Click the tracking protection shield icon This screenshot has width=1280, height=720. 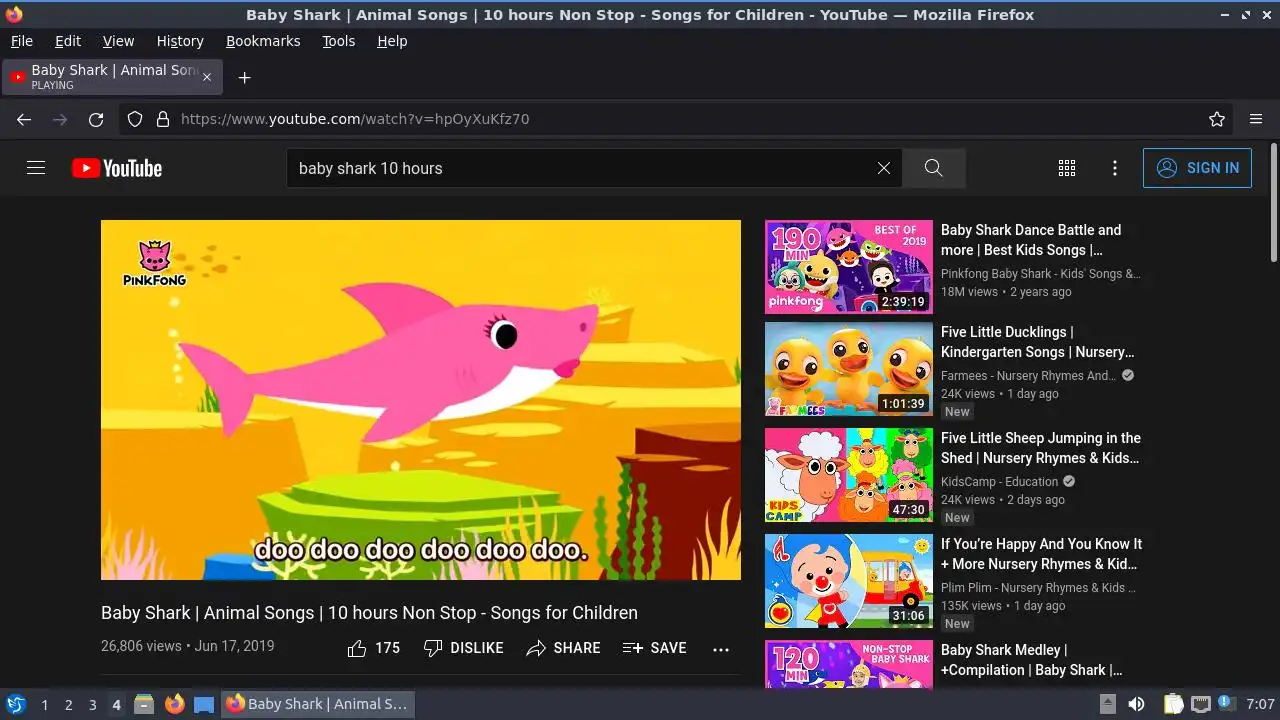pyautogui.click(x=135, y=119)
